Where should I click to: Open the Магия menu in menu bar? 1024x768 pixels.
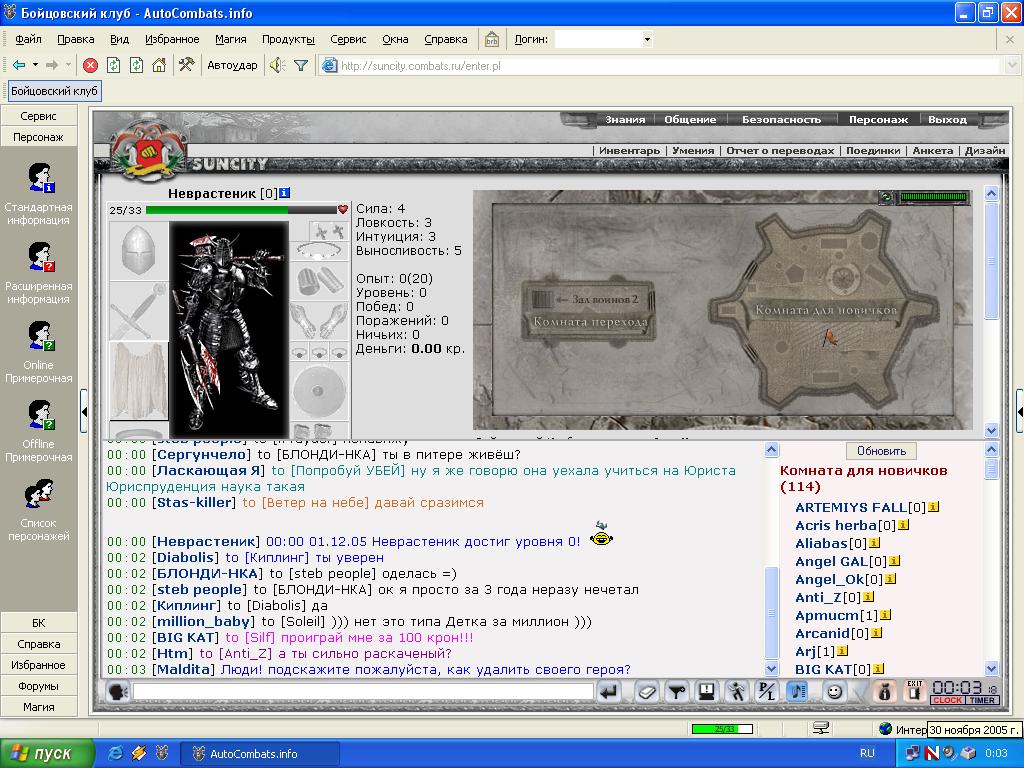tap(231, 39)
